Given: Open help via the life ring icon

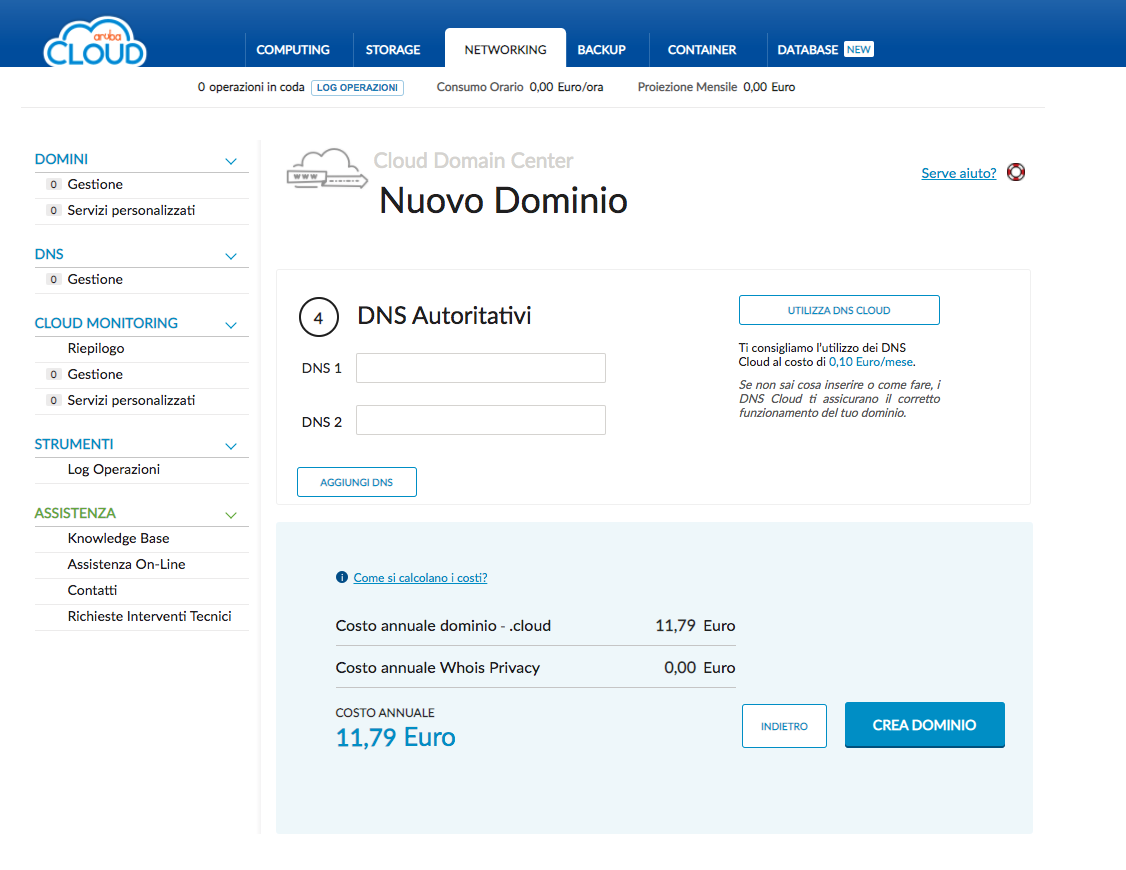Looking at the screenshot, I should [x=1016, y=172].
